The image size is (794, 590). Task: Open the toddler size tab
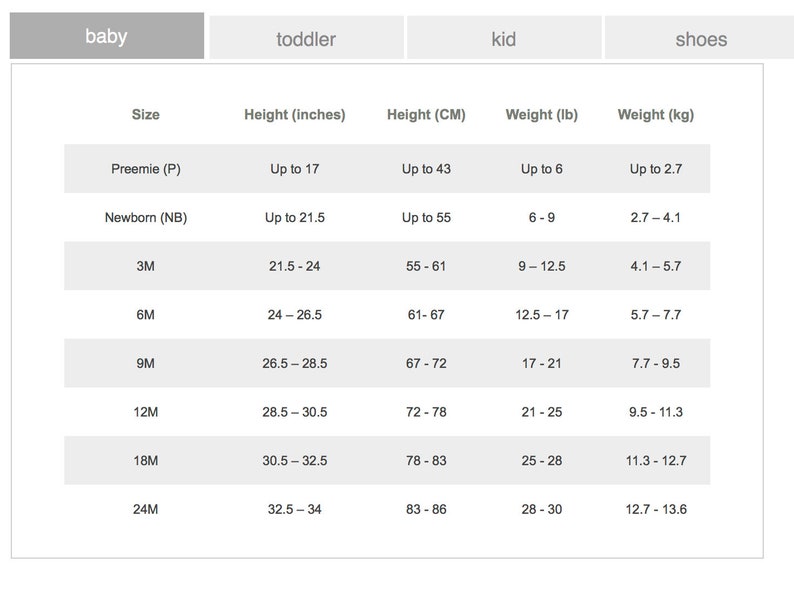pyautogui.click(x=306, y=38)
